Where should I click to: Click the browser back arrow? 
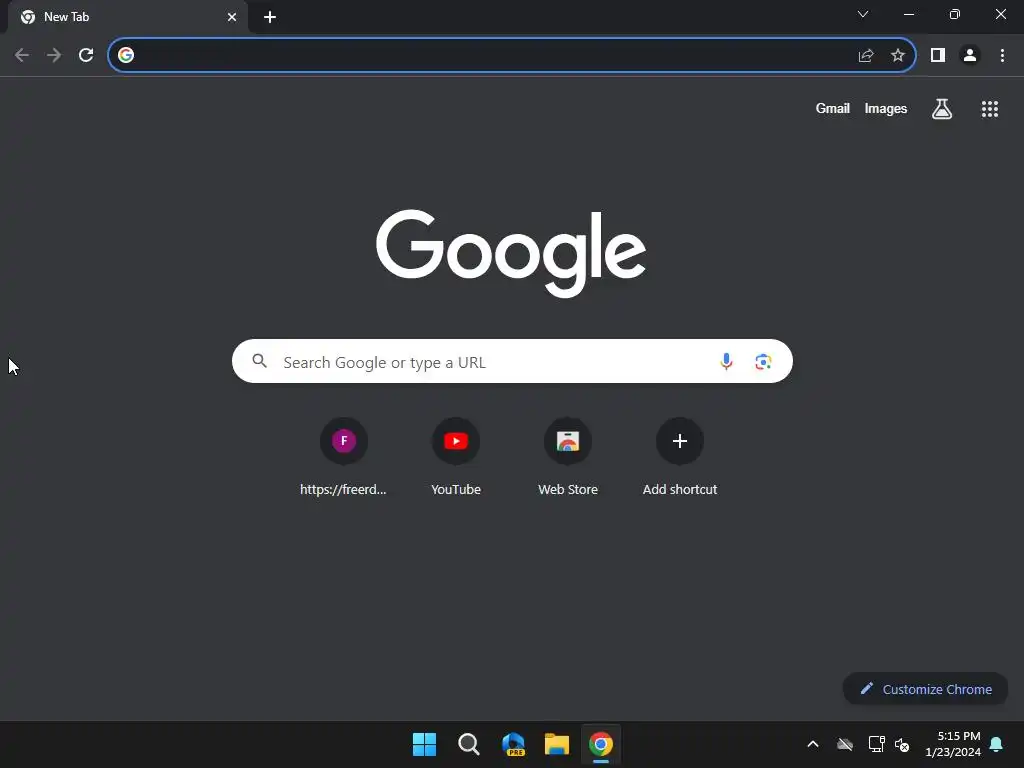(x=22, y=56)
